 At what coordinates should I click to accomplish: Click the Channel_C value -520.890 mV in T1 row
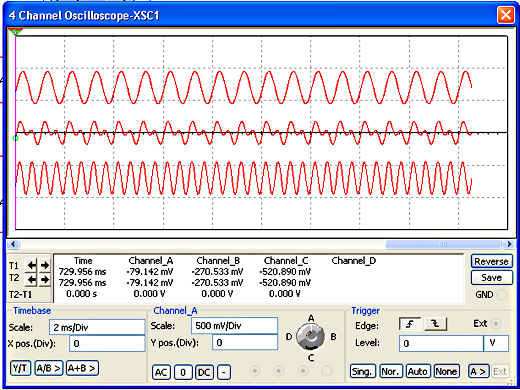coord(285,272)
